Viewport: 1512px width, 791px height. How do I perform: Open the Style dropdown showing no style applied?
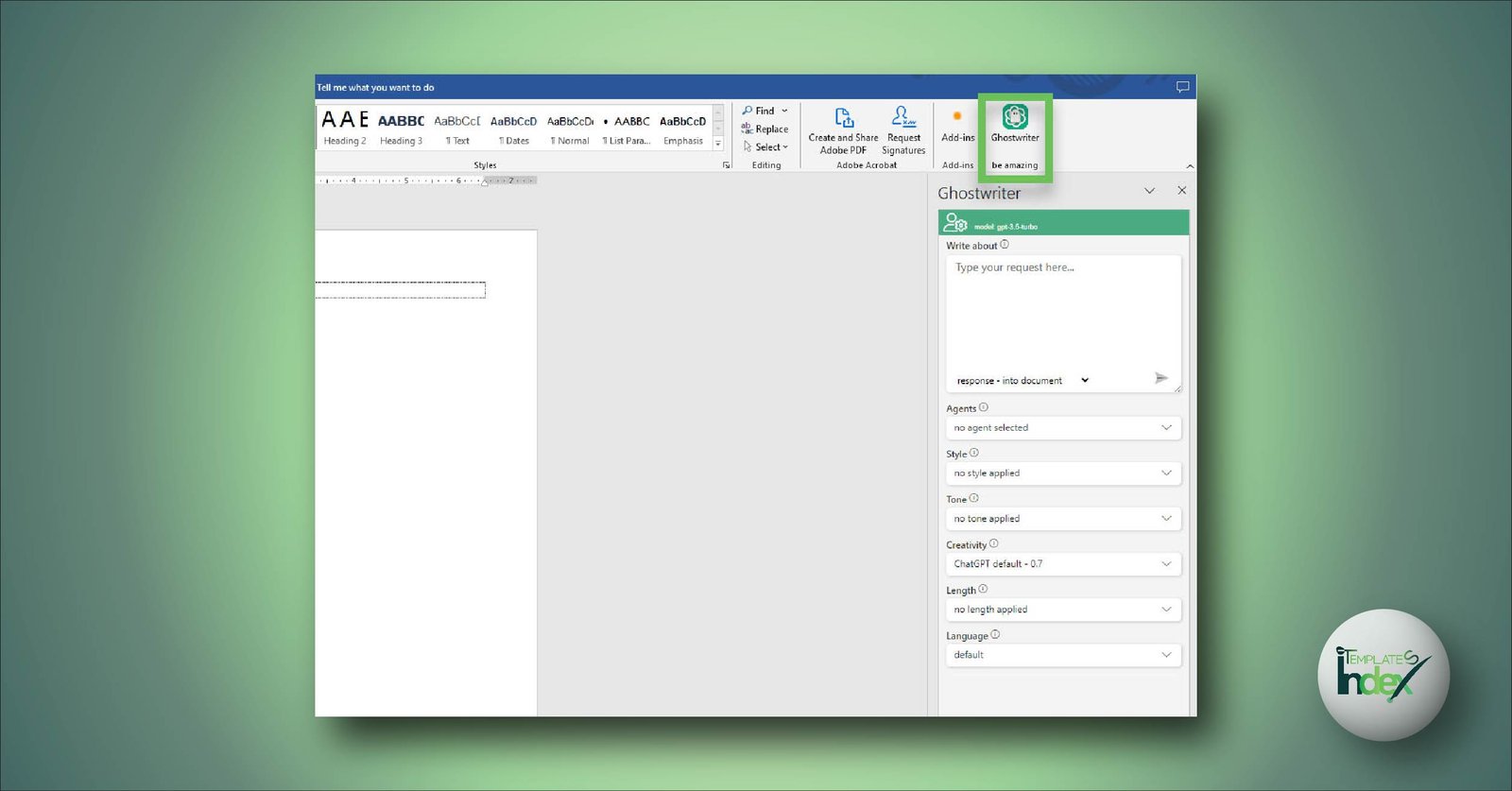click(1063, 473)
